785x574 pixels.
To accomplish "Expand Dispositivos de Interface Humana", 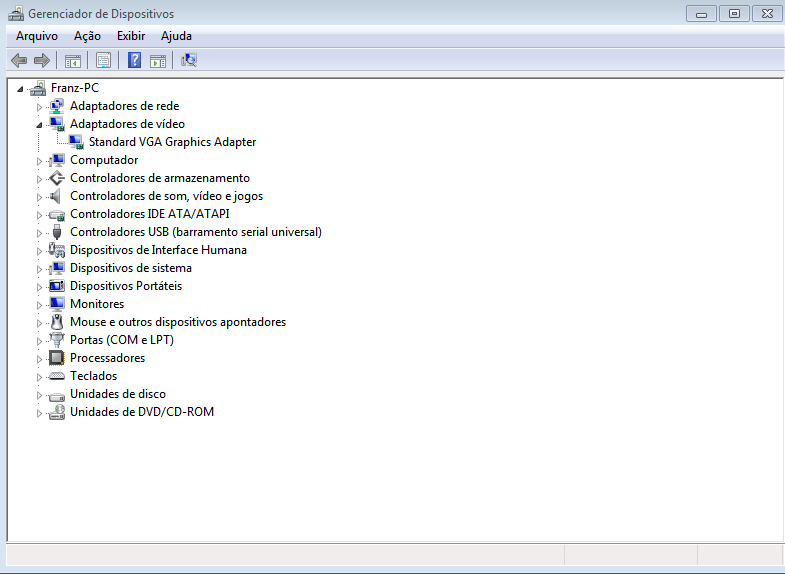I will (39, 251).
